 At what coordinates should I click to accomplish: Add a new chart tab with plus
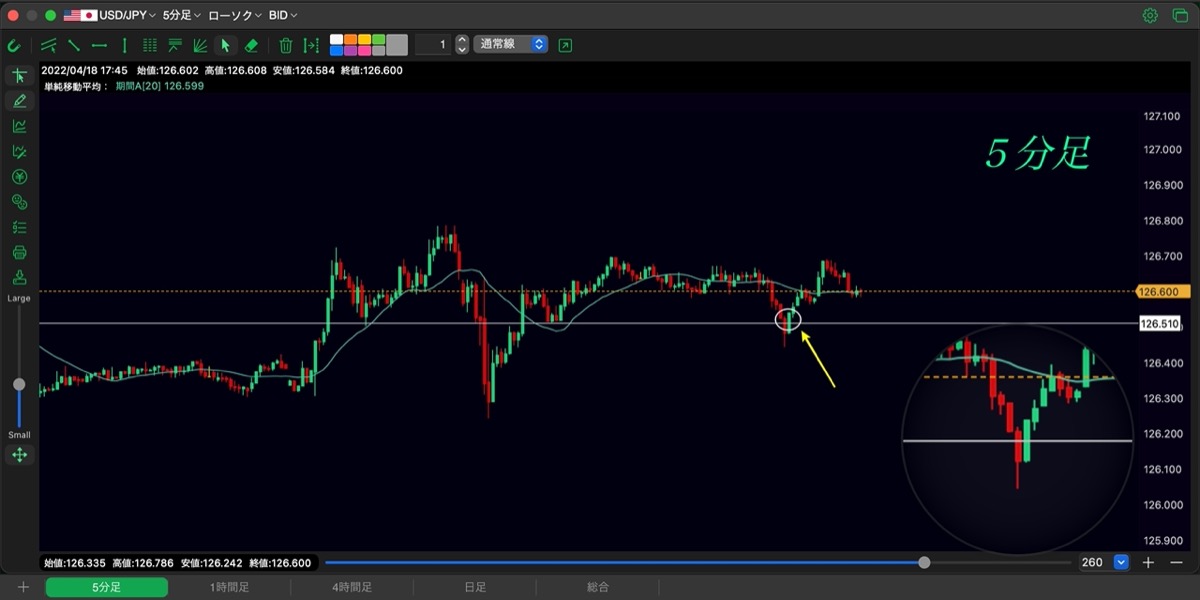click(x=22, y=587)
